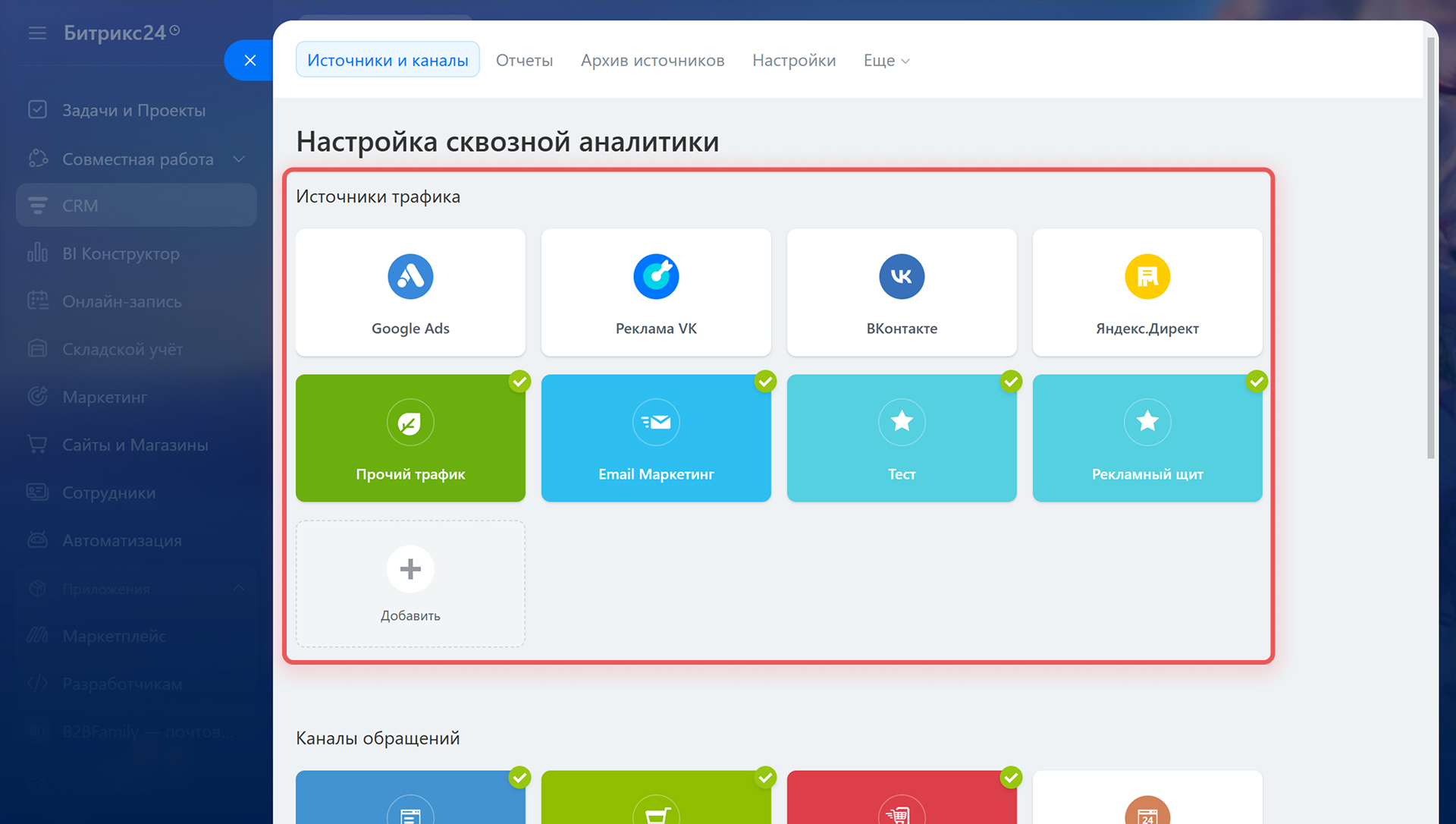Switch to the Отчеты tab
Viewport: 1456px width, 824px height.
pos(524,61)
